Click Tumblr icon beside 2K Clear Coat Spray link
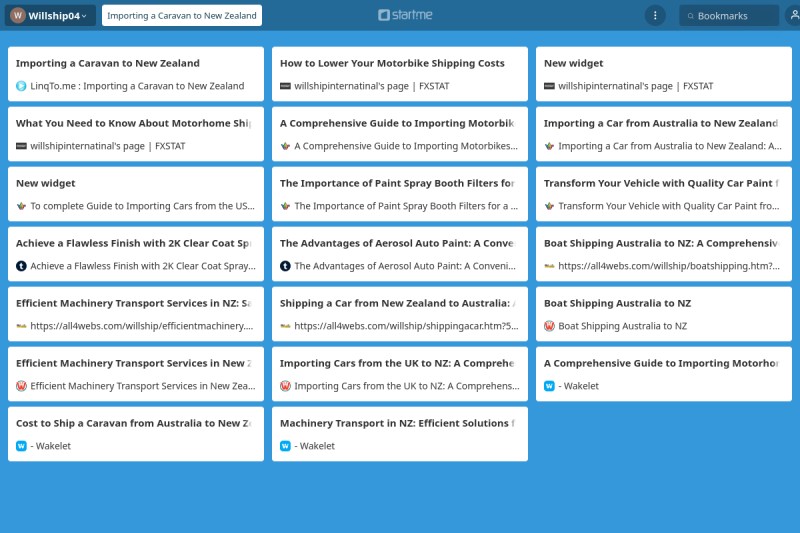This screenshot has width=800, height=533. click(21, 266)
